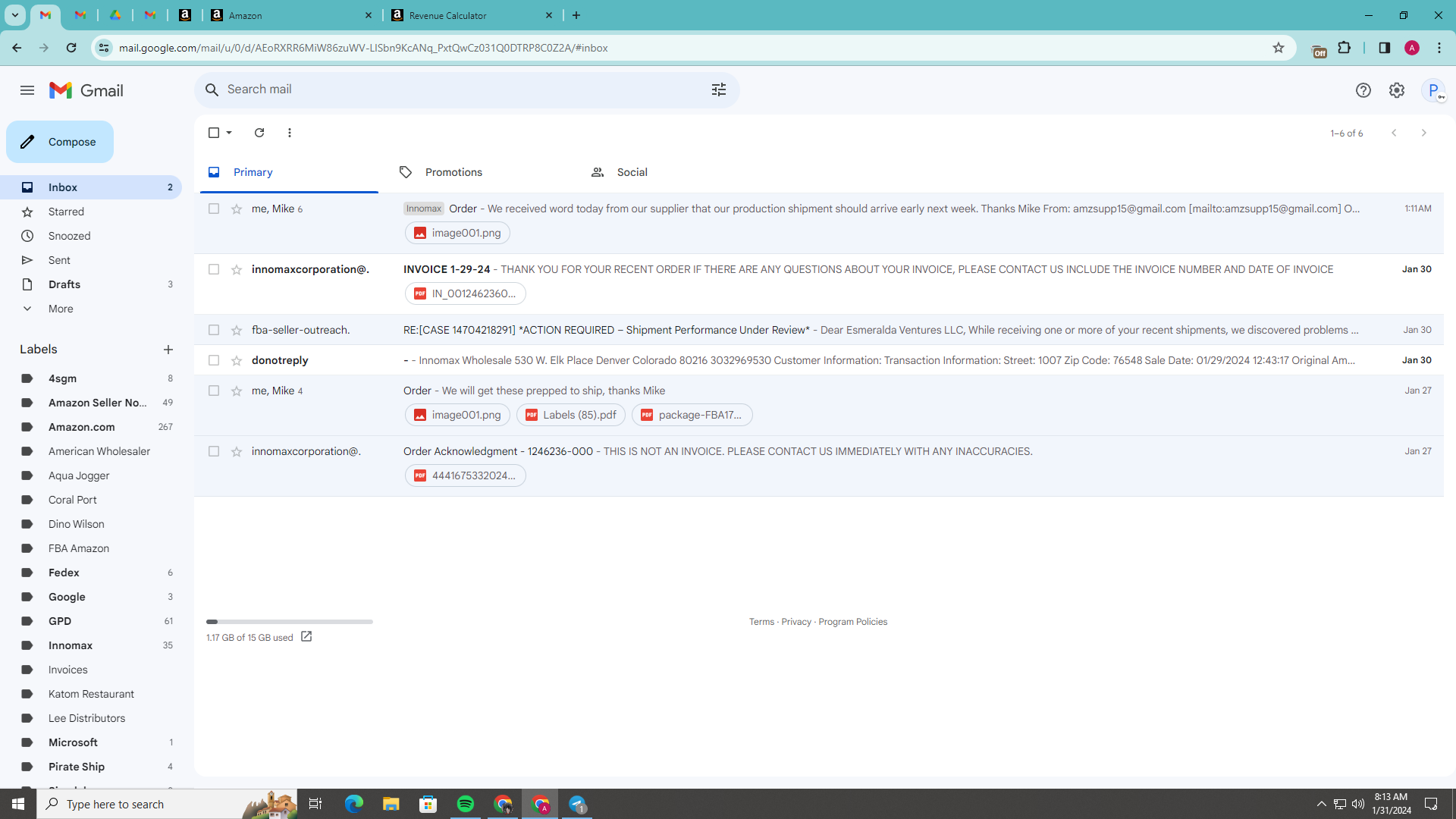Click the storage usage progress bar
Viewport: 1456px width, 819px height.
click(290, 622)
